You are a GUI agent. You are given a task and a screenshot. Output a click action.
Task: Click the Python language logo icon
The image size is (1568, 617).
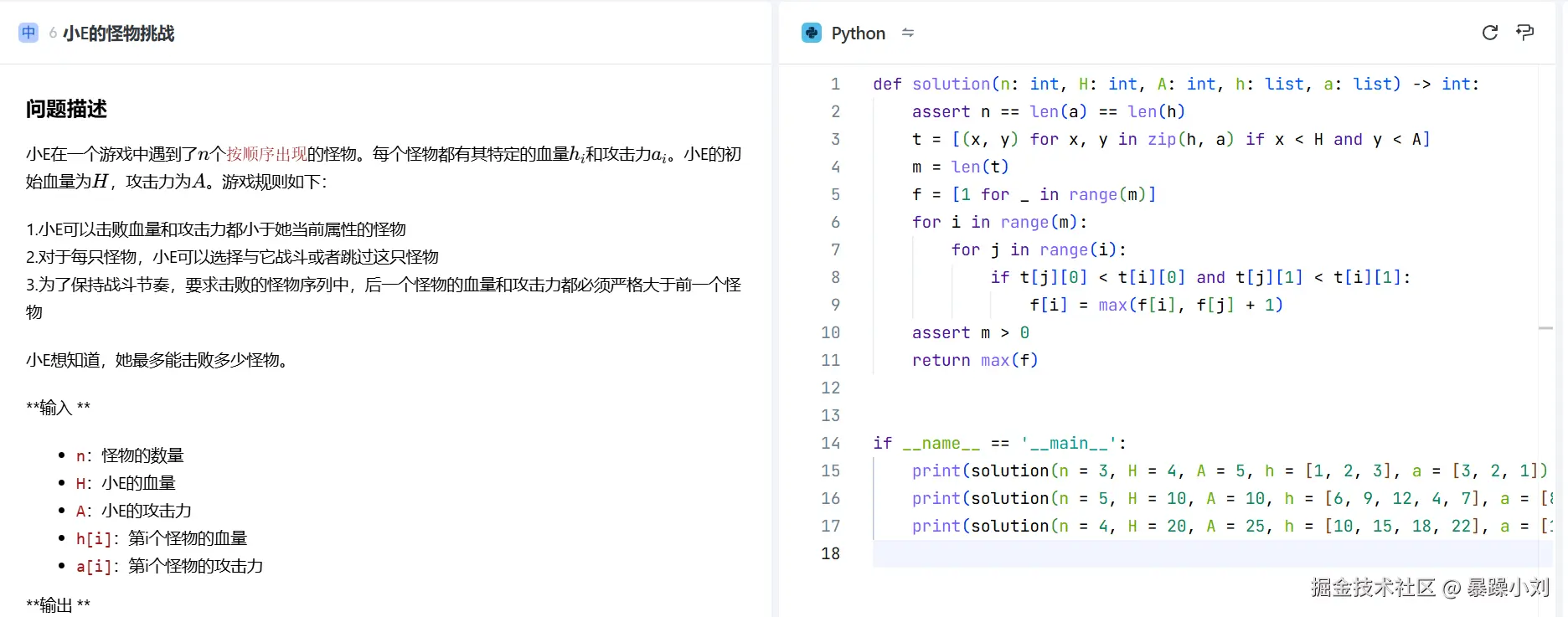(811, 33)
